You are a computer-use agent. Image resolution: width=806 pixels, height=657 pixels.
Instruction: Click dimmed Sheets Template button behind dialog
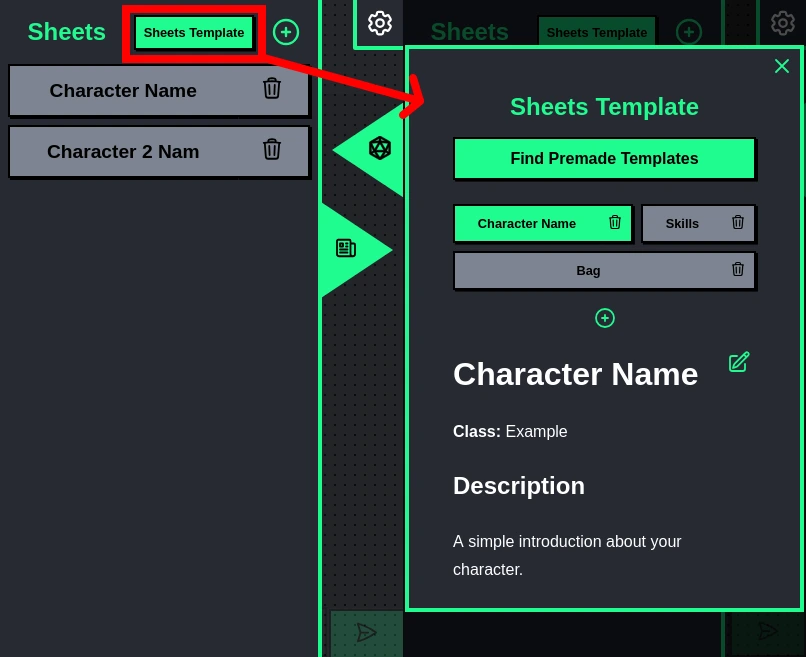597,32
